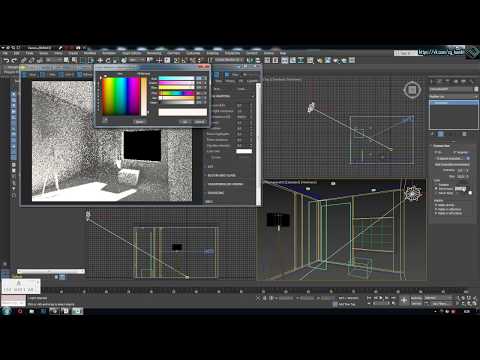Click the white color swatch in the light settings panel
This screenshot has height=360, width=480.
click(x=244, y=151)
